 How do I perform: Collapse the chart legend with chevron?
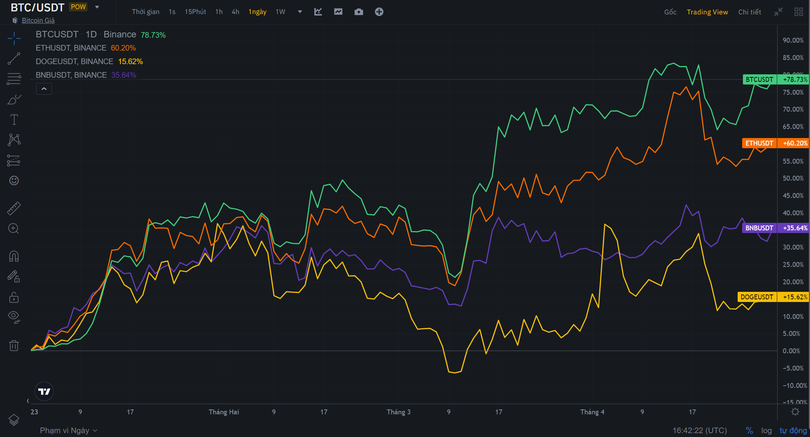click(x=44, y=89)
